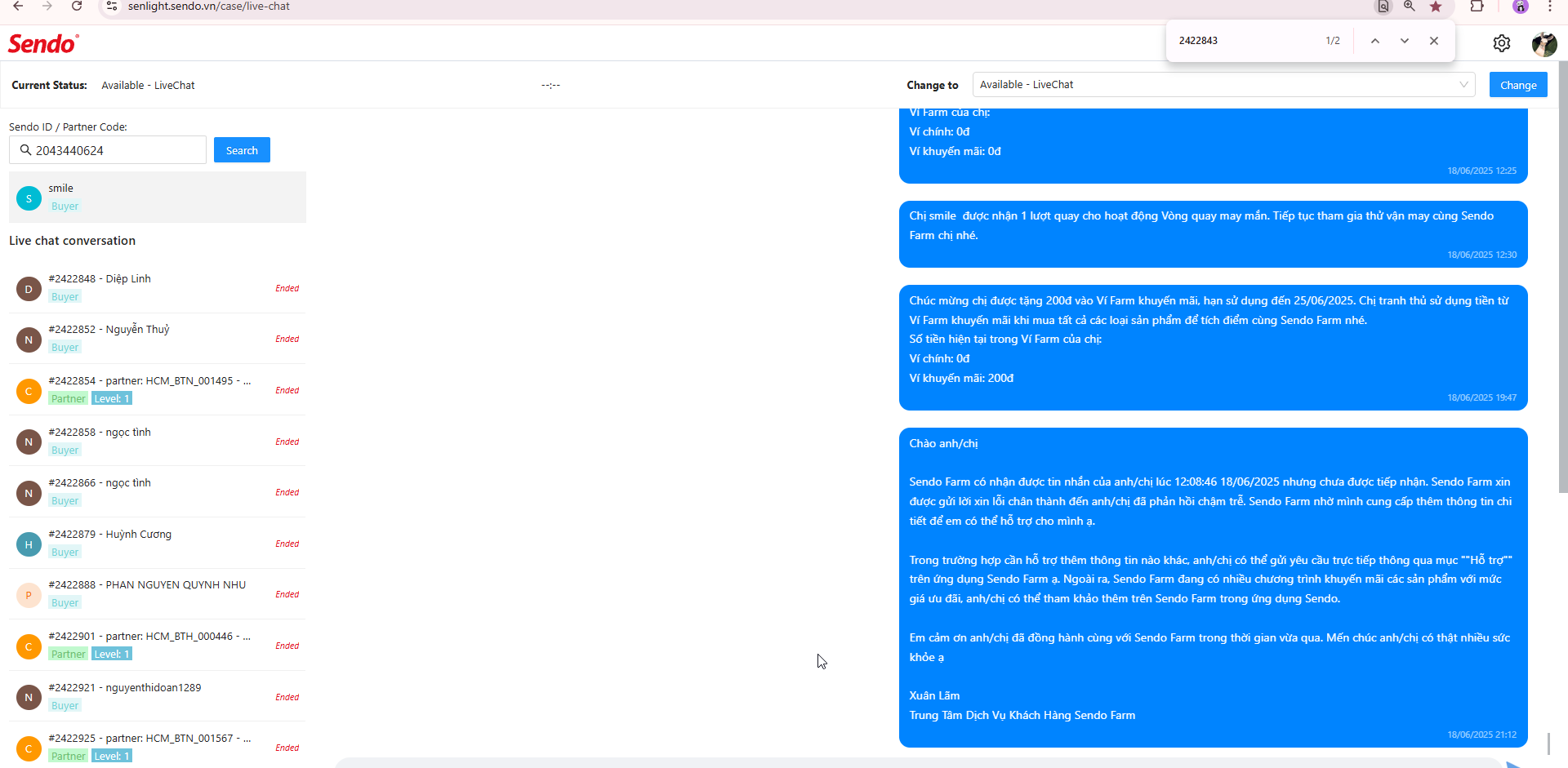Image resolution: width=1568 pixels, height=768 pixels.
Task: Open chat #2422852 Nguyễn Thuỳ
Action: click(158, 339)
